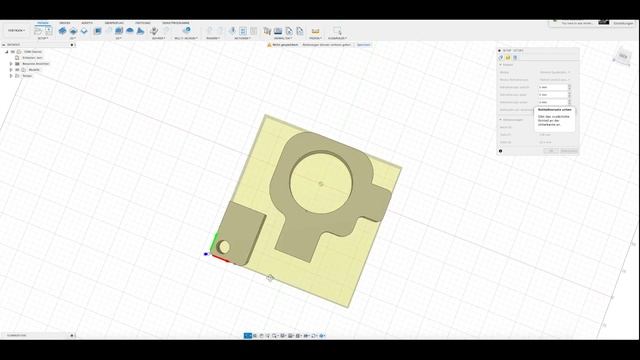The width and height of the screenshot is (640, 360).
Task: Toggle visibility eye of CAM-Stamm
Action: 13,52
